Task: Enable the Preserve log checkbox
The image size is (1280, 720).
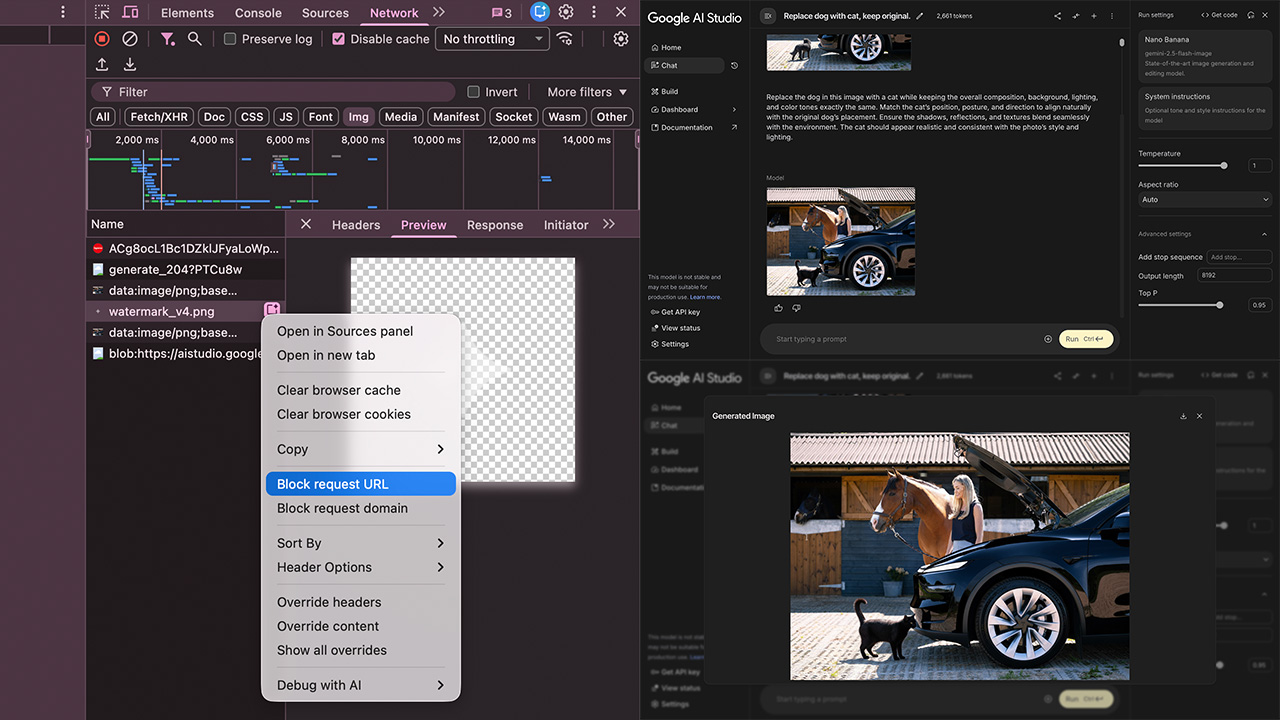Action: click(x=230, y=39)
